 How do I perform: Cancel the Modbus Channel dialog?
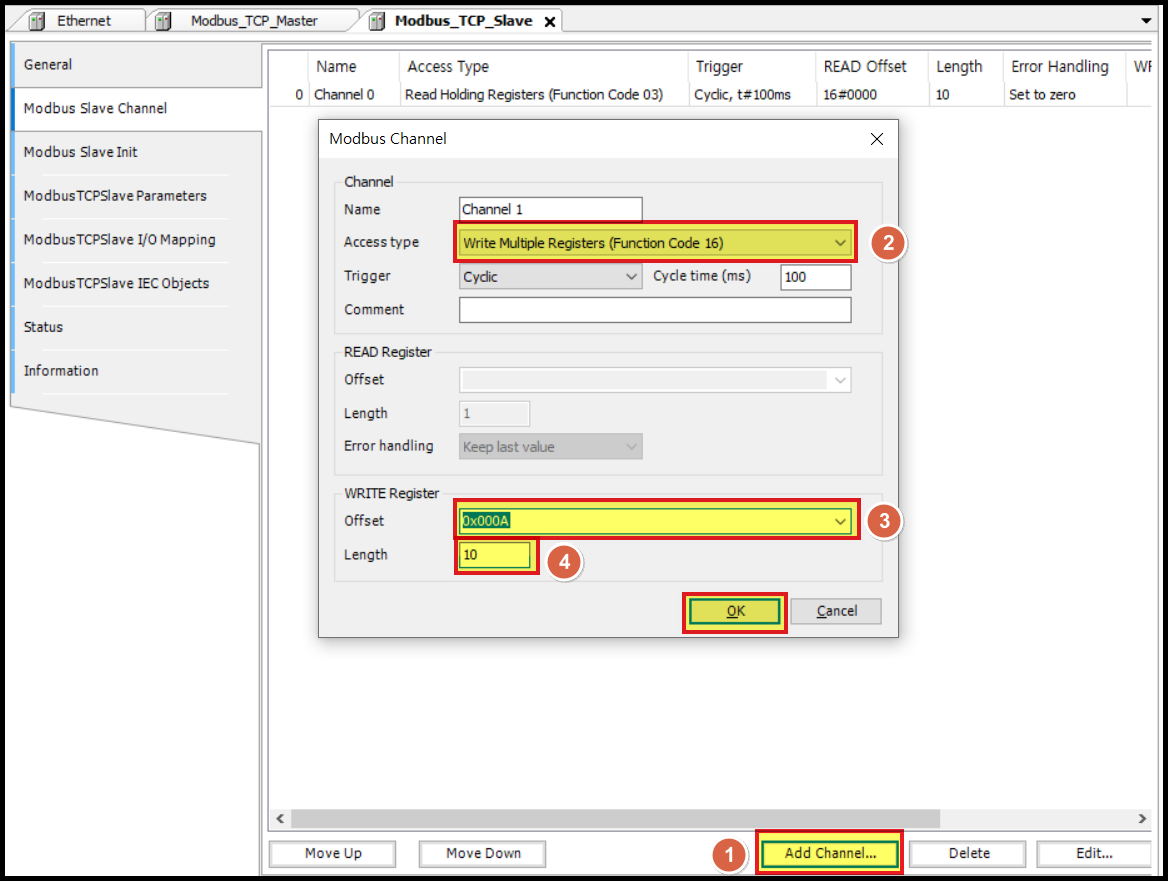(x=836, y=611)
